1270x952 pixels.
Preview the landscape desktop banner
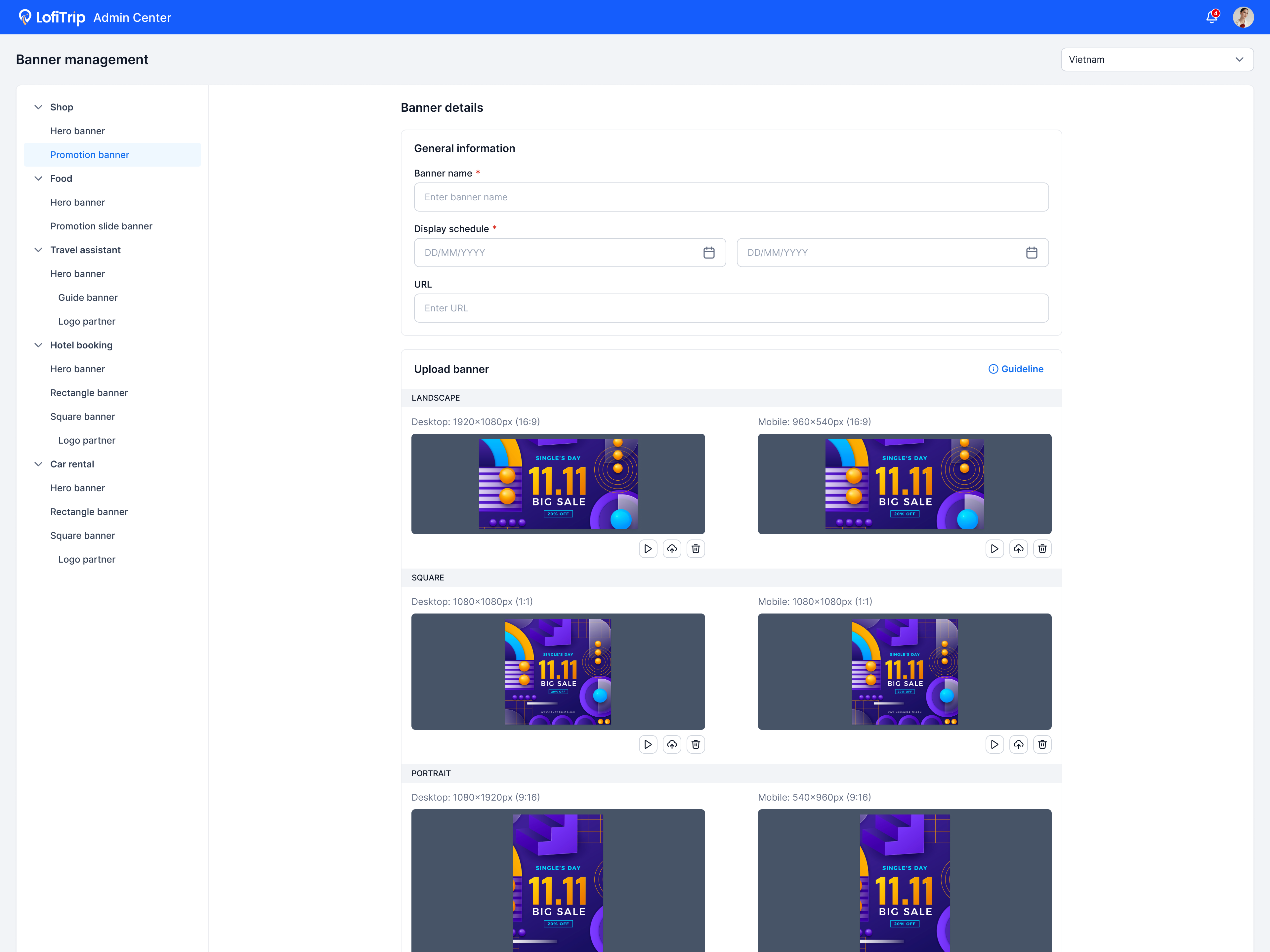pos(648,549)
